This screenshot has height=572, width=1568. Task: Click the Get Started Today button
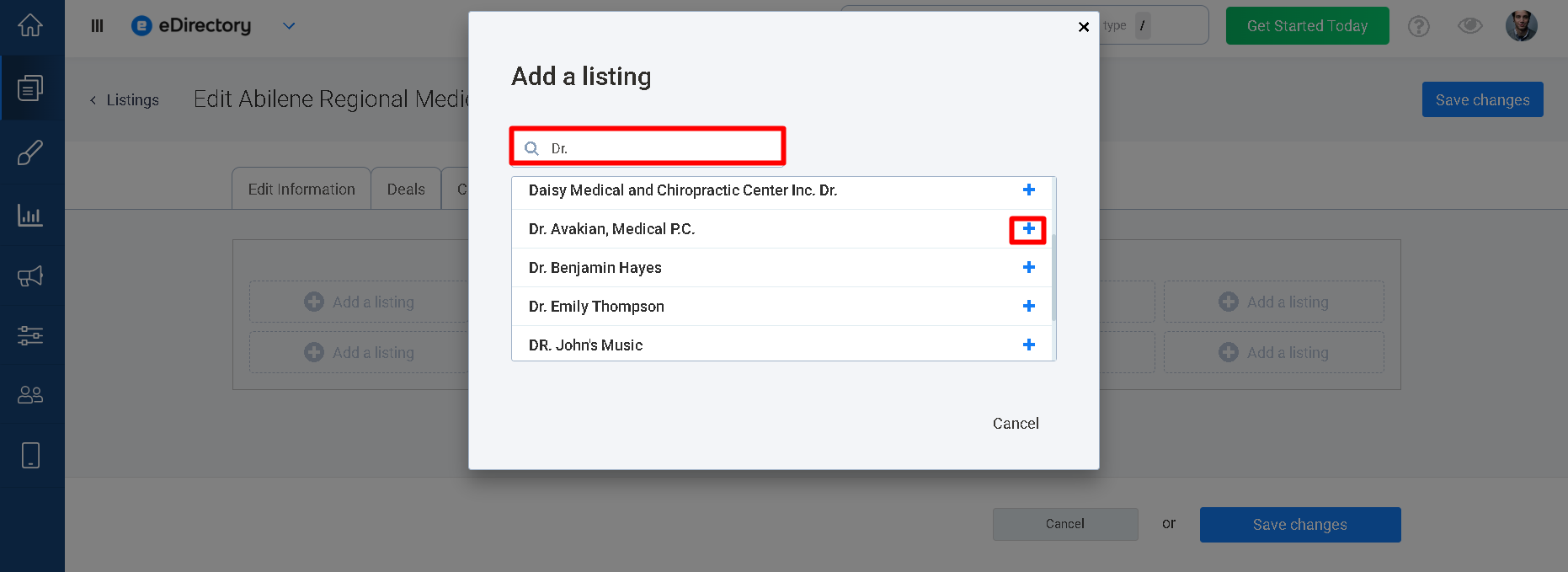1307,26
